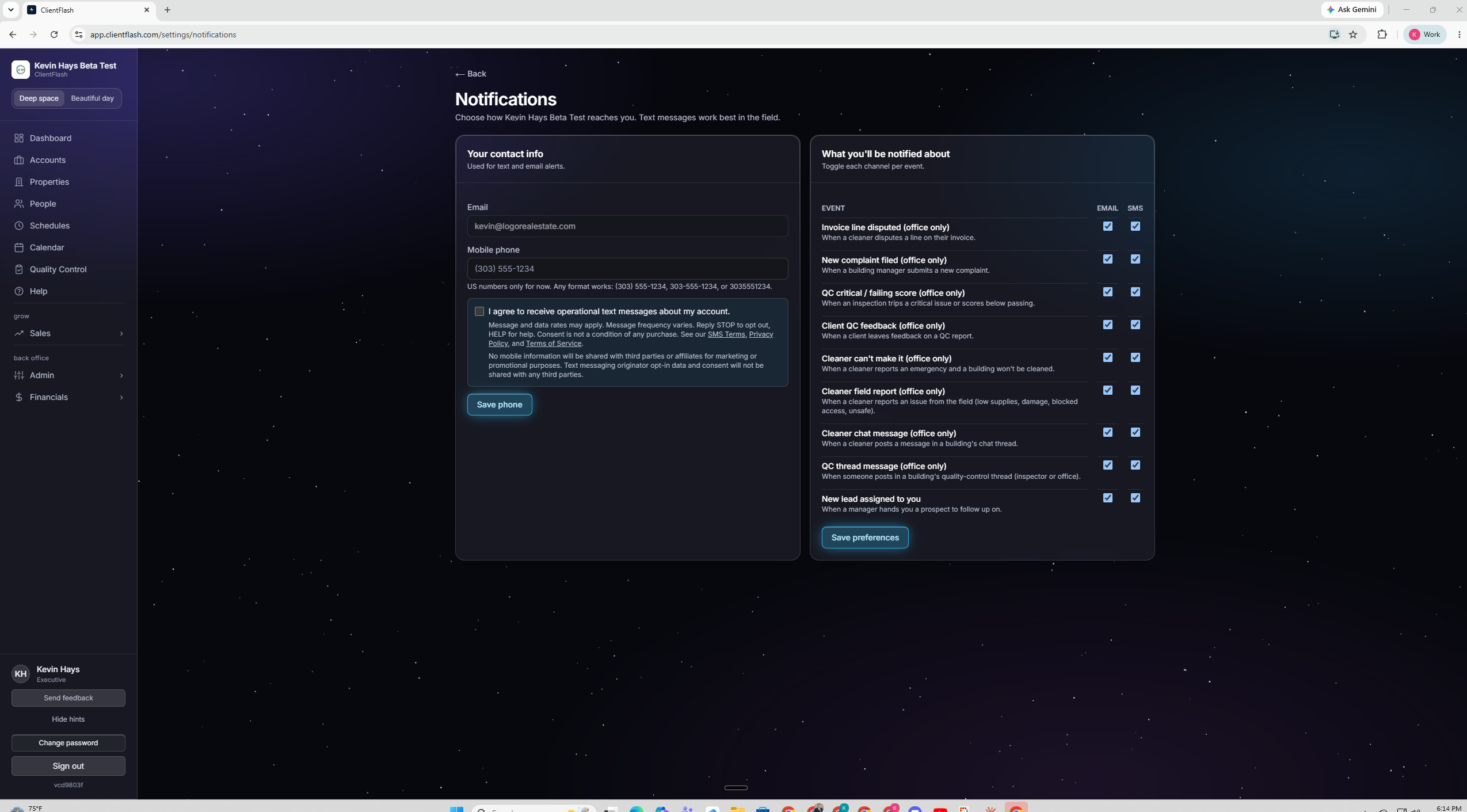
Task: Uncheck Email for New complaint filed
Action: 1107,259
